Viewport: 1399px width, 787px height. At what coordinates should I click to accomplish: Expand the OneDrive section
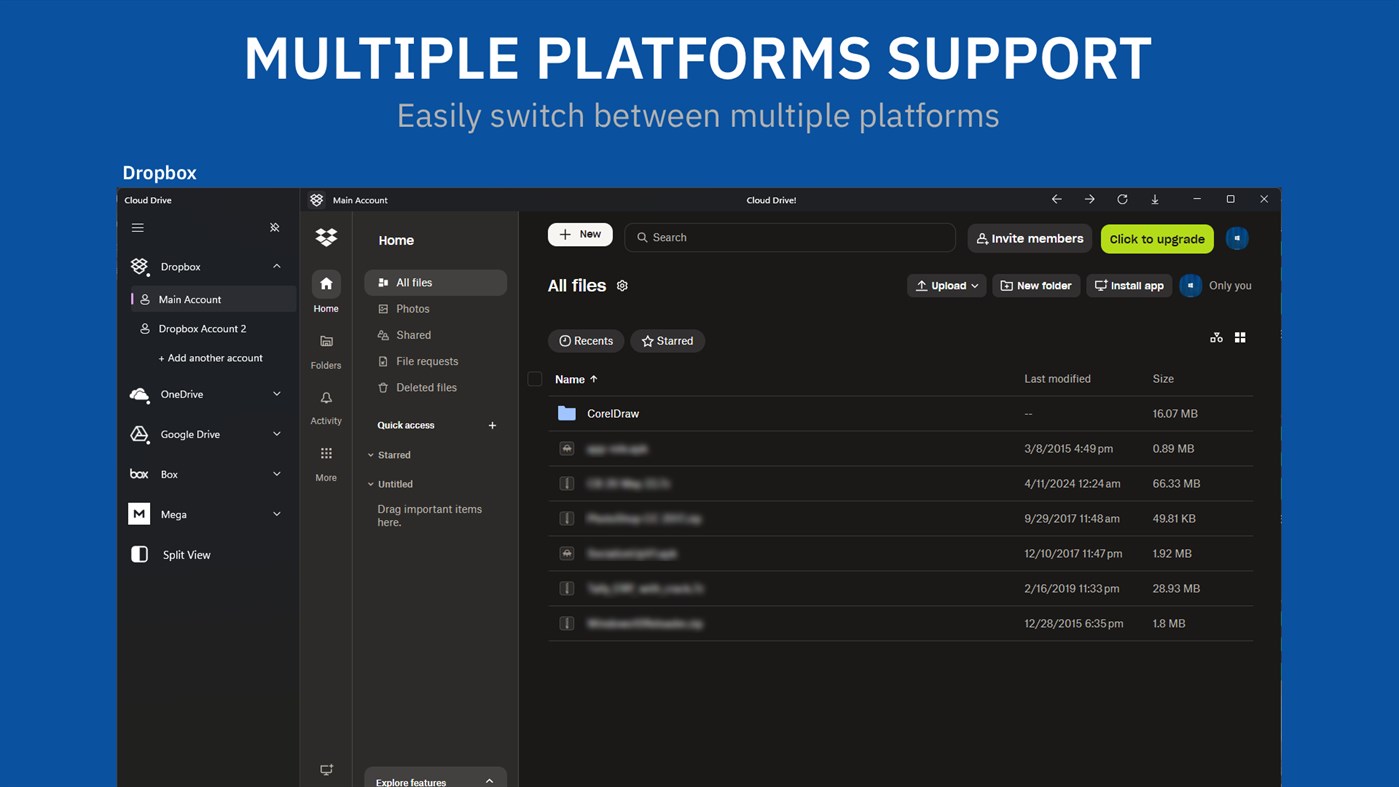tap(277, 394)
